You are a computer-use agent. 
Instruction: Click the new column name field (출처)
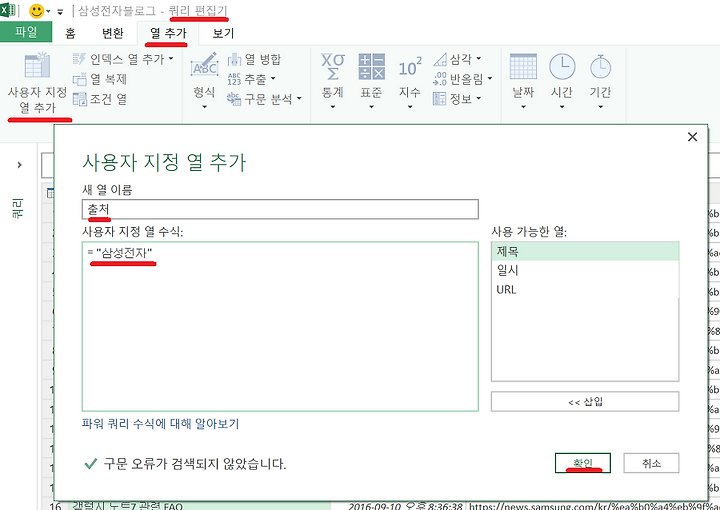280,209
